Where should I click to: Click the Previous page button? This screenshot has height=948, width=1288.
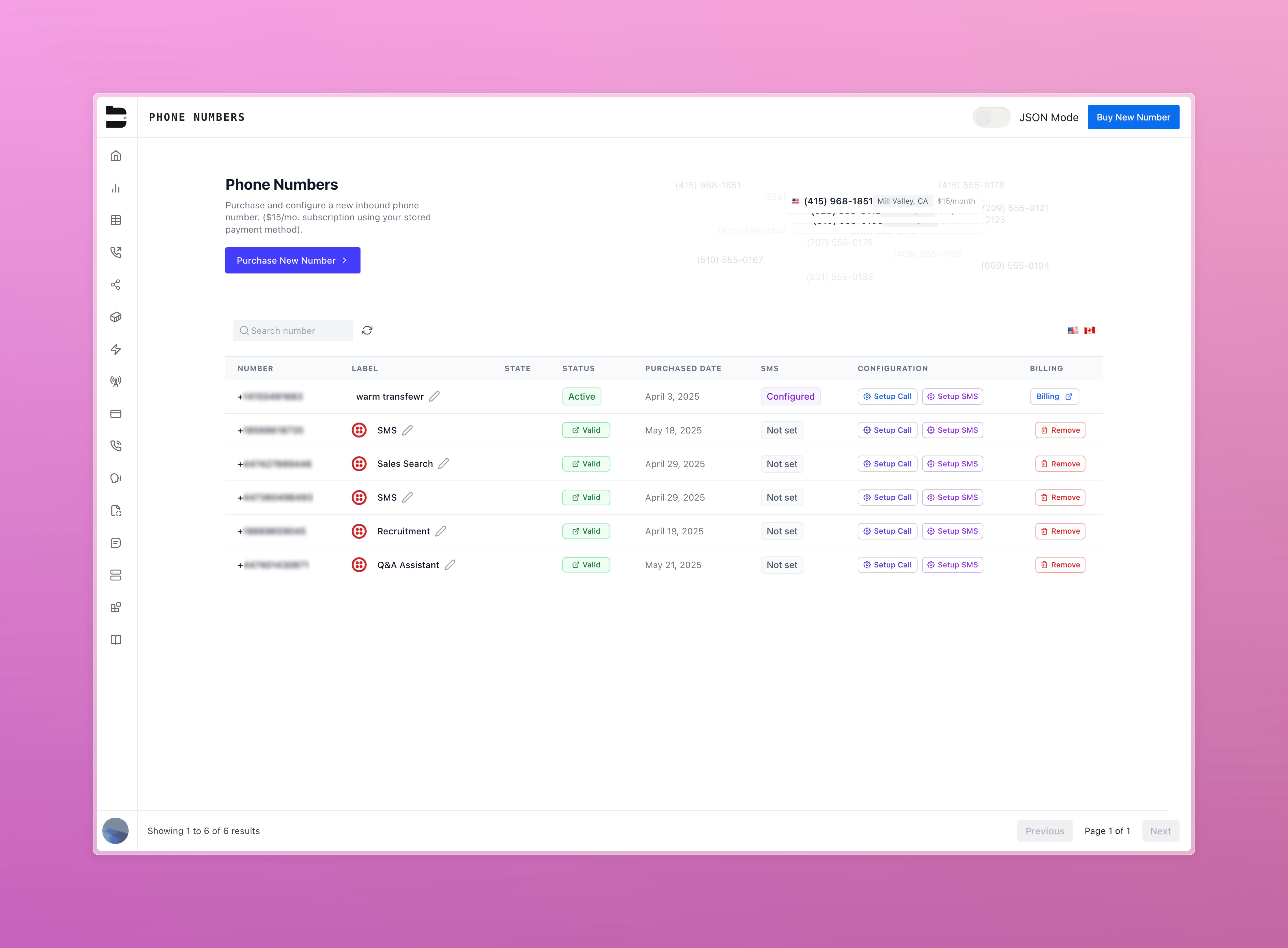1045,831
